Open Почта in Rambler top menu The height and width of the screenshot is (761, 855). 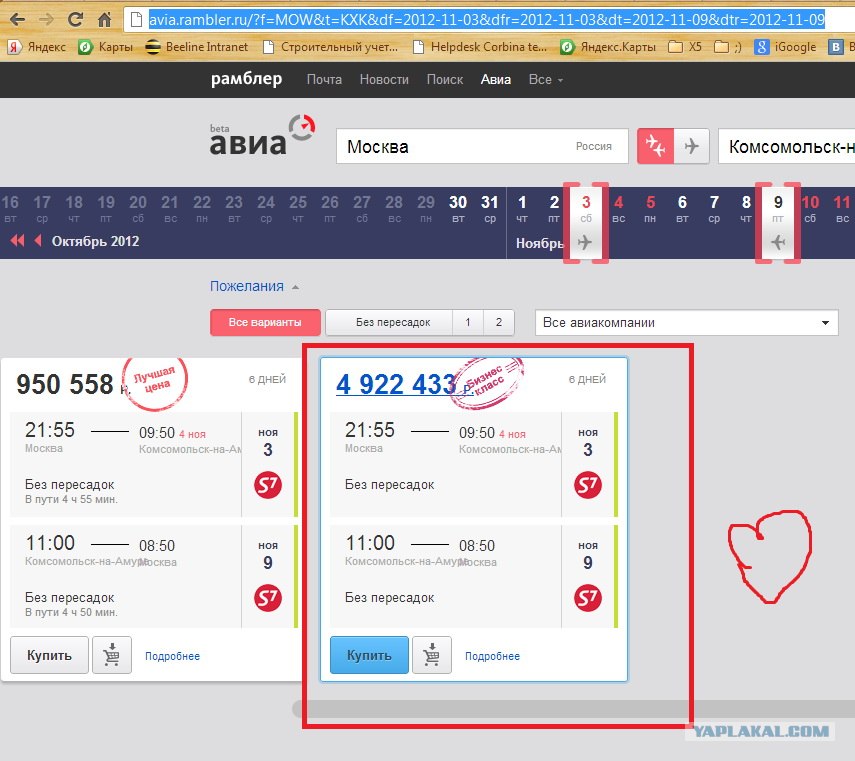point(324,80)
